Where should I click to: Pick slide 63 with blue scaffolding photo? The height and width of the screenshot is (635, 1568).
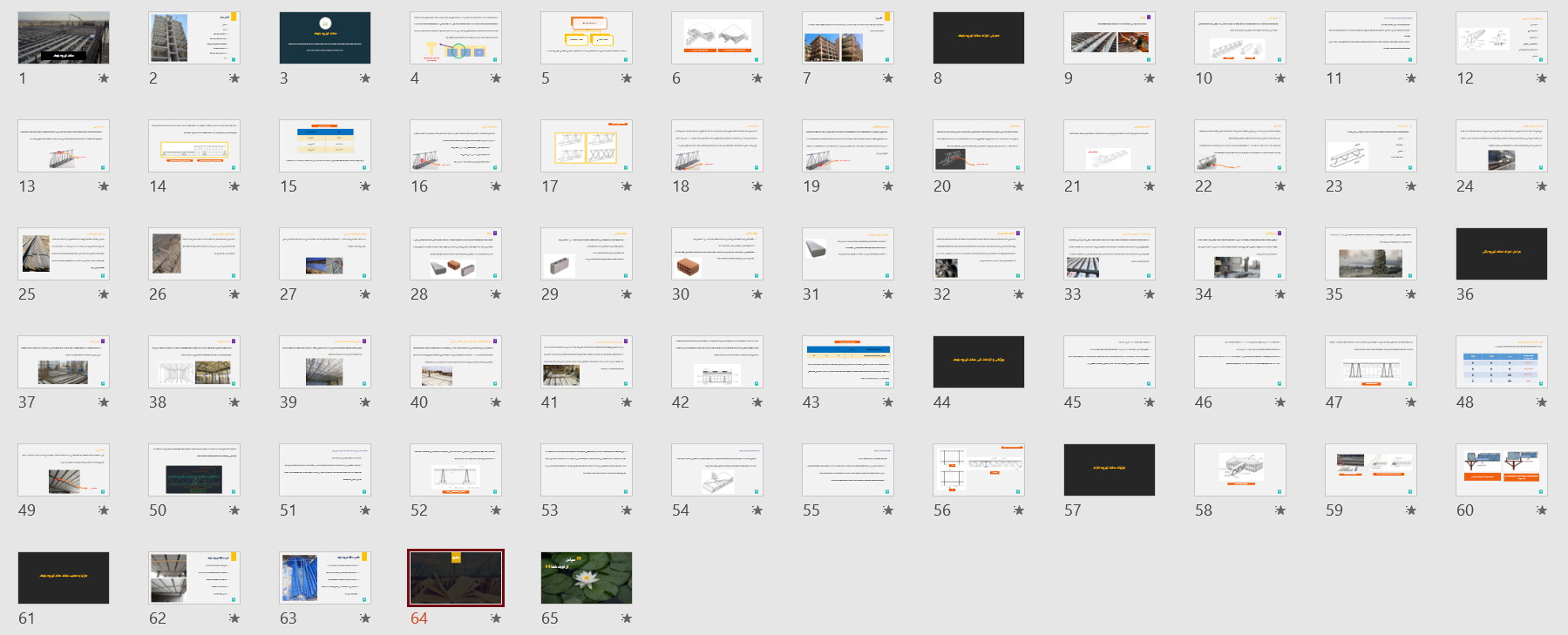point(325,578)
